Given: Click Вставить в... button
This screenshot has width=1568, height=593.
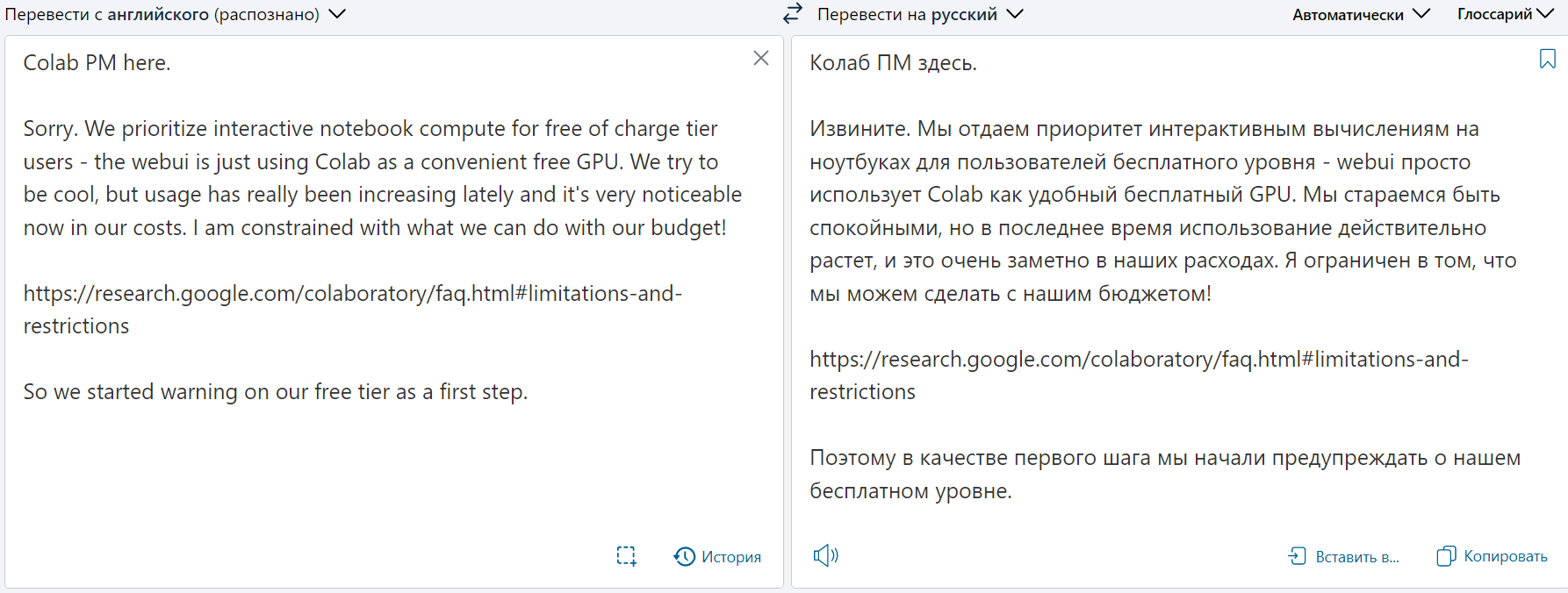Looking at the screenshot, I should pos(1357,556).
